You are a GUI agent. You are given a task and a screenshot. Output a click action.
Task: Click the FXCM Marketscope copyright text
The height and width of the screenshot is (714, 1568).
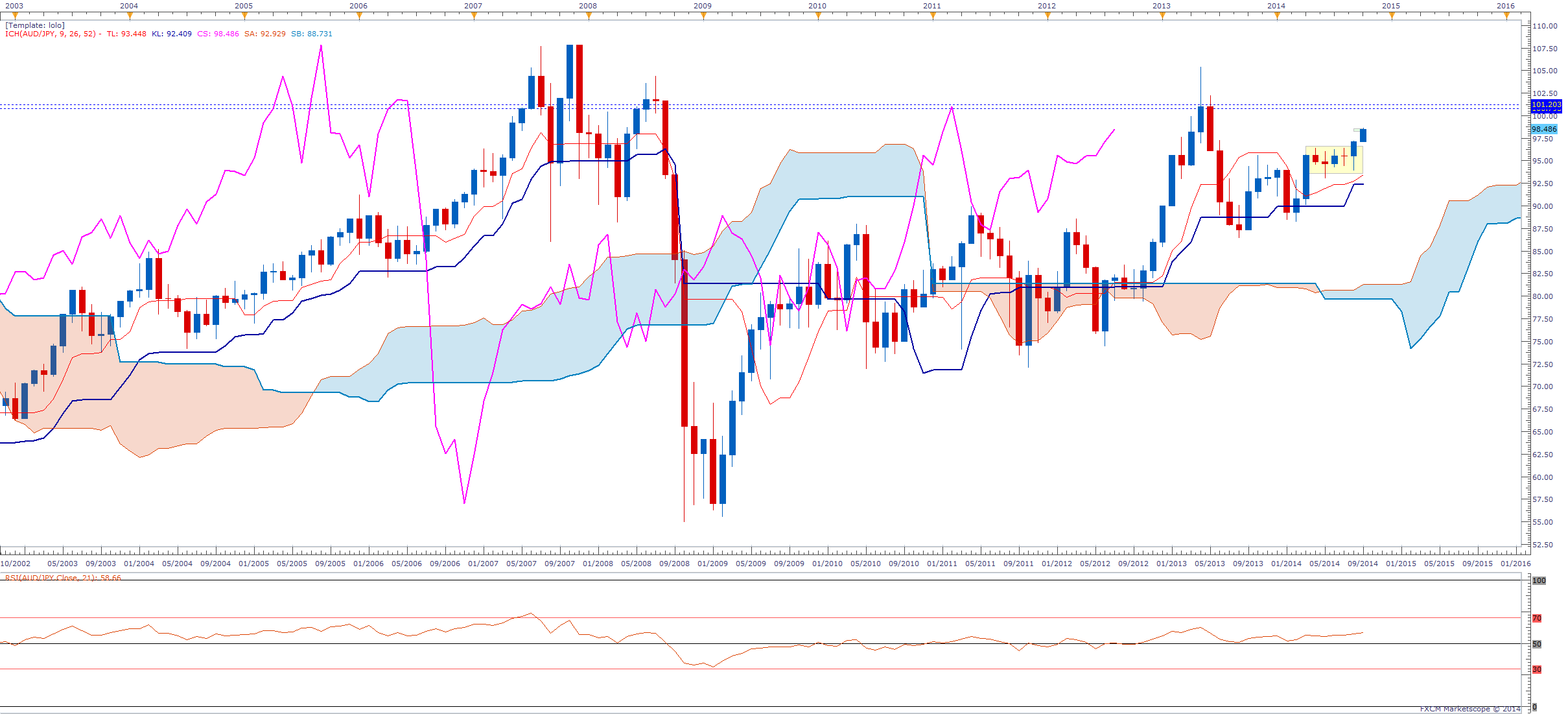[x=1469, y=709]
